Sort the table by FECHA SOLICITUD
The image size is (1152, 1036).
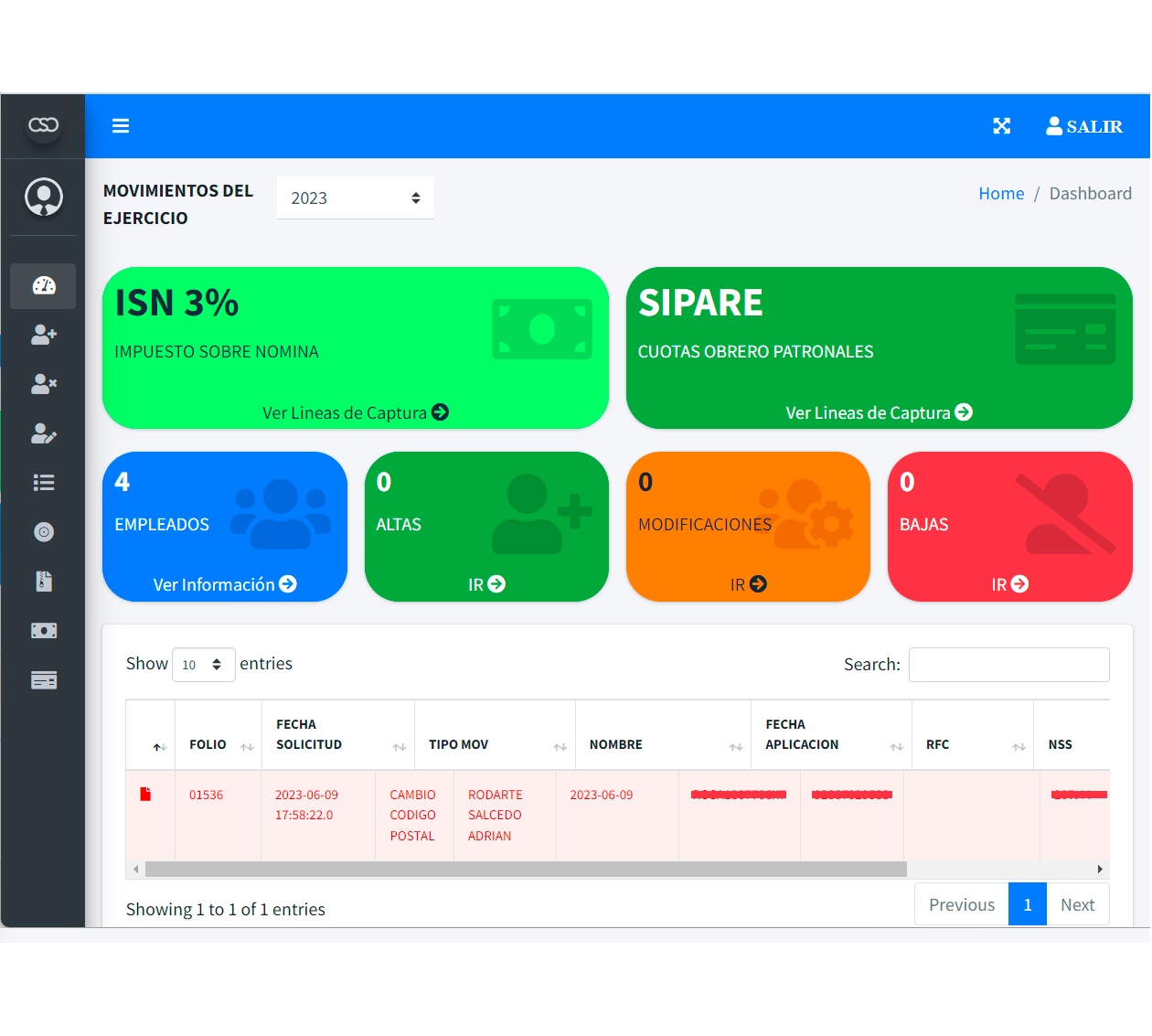pos(338,736)
